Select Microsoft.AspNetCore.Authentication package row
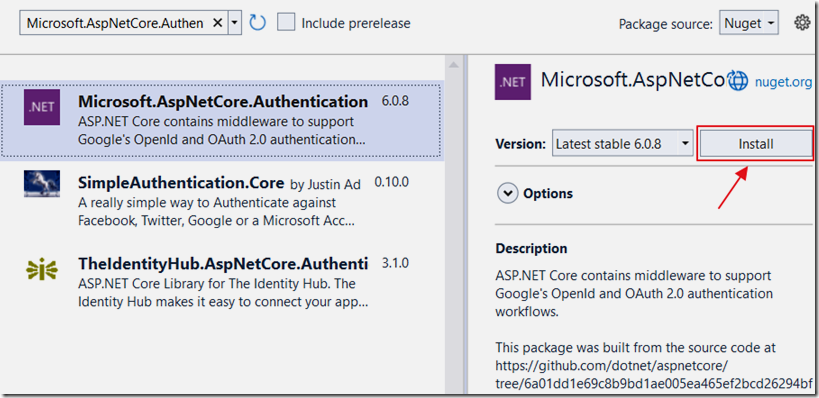This screenshot has height=398, width=819. [x=221, y=120]
